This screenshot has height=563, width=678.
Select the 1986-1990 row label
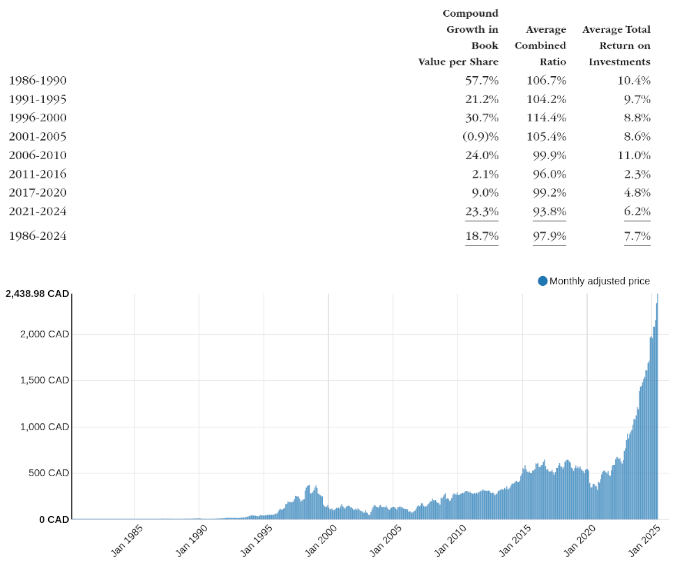38,80
